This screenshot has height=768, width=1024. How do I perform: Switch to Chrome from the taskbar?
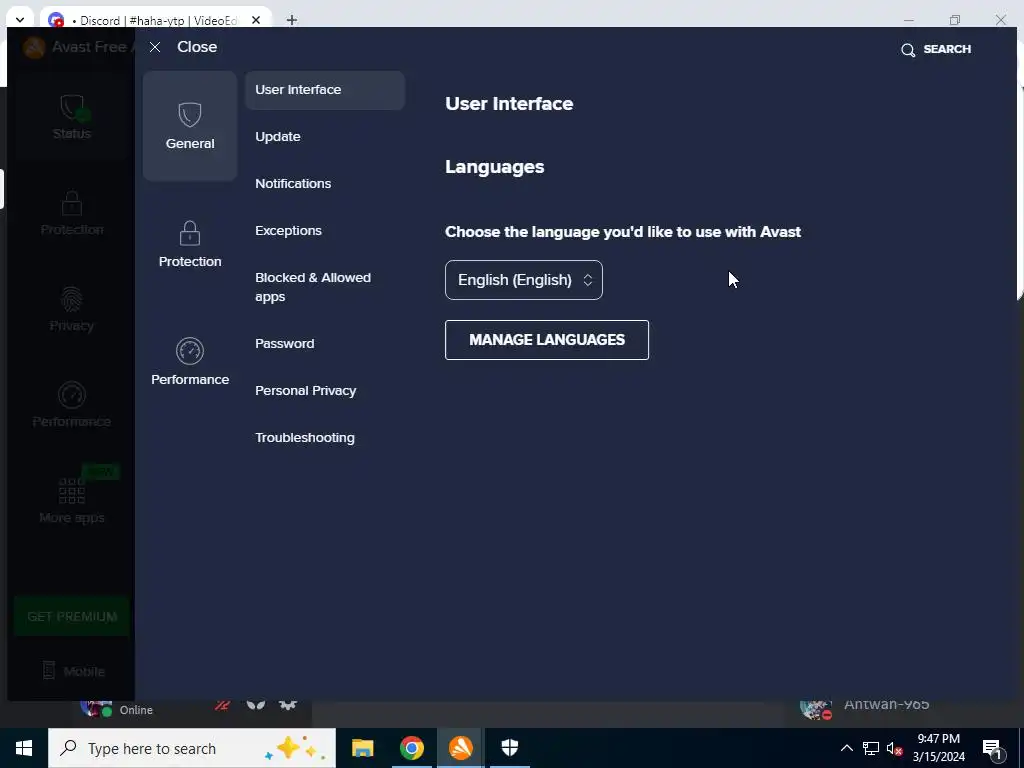pyautogui.click(x=411, y=748)
